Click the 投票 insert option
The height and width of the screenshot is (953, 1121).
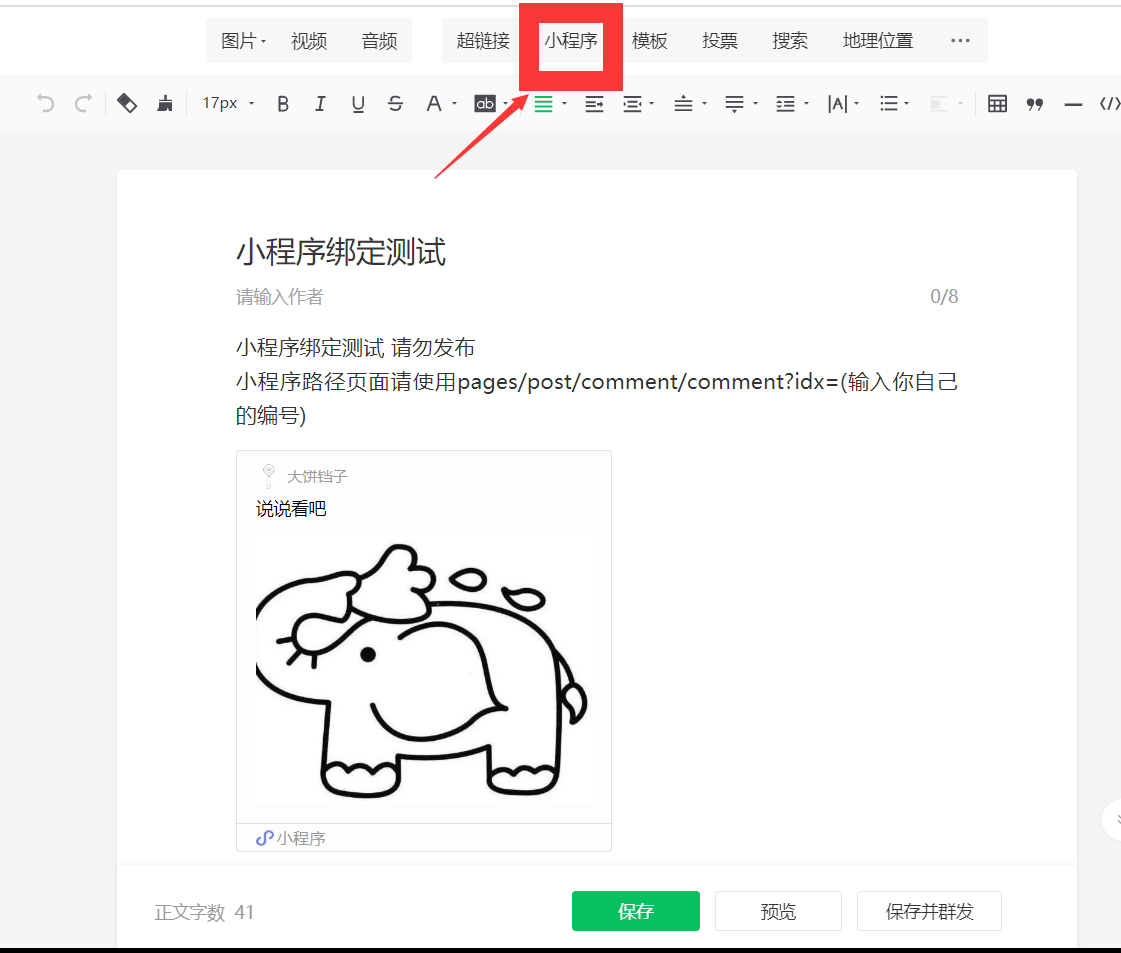point(719,41)
